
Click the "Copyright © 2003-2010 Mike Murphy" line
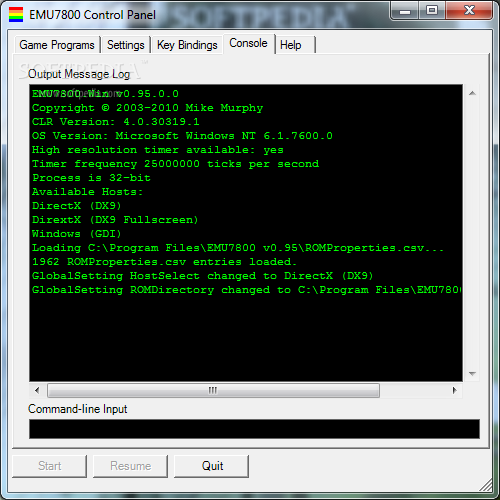[147, 108]
